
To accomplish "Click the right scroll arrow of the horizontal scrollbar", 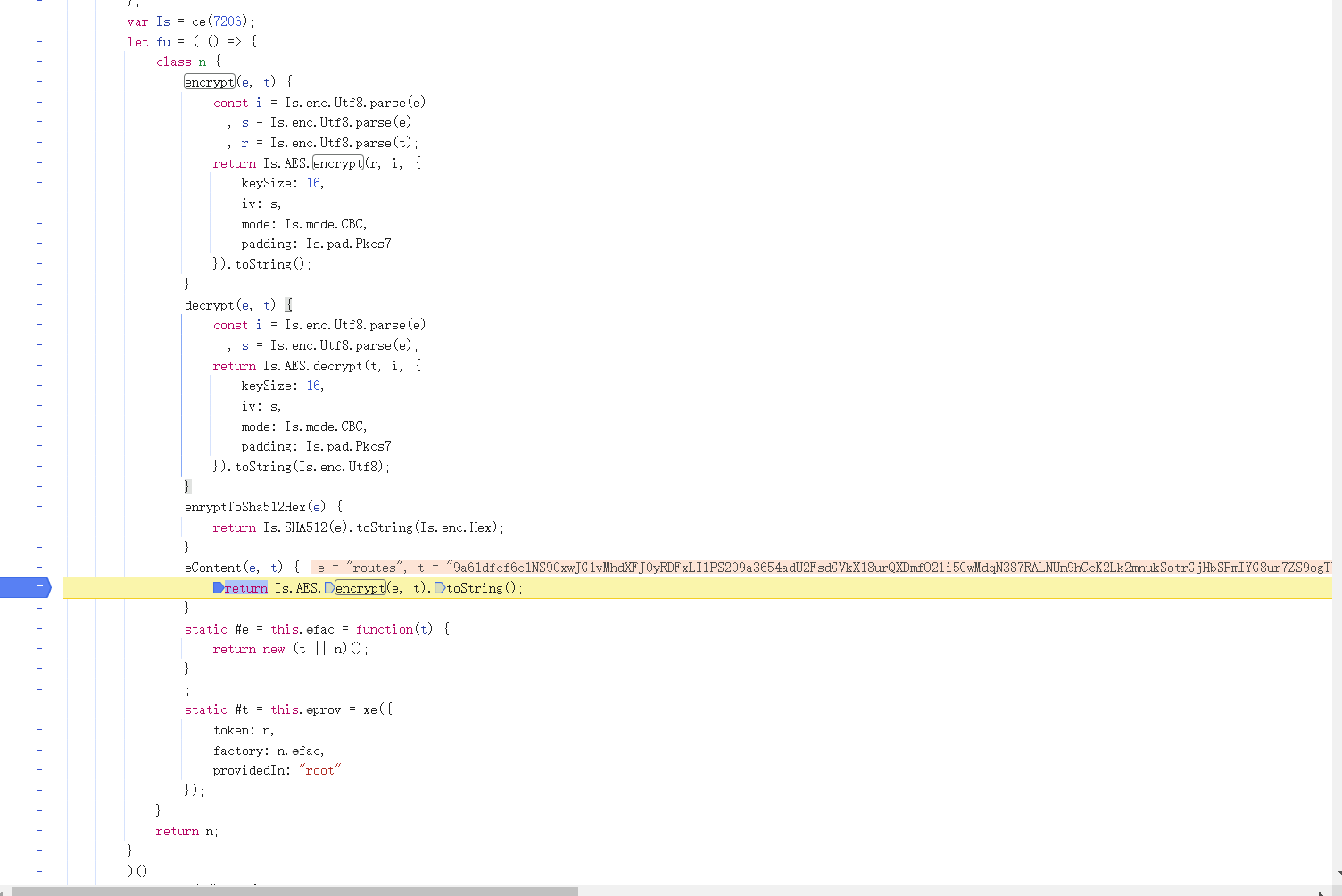I will [x=1321, y=891].
